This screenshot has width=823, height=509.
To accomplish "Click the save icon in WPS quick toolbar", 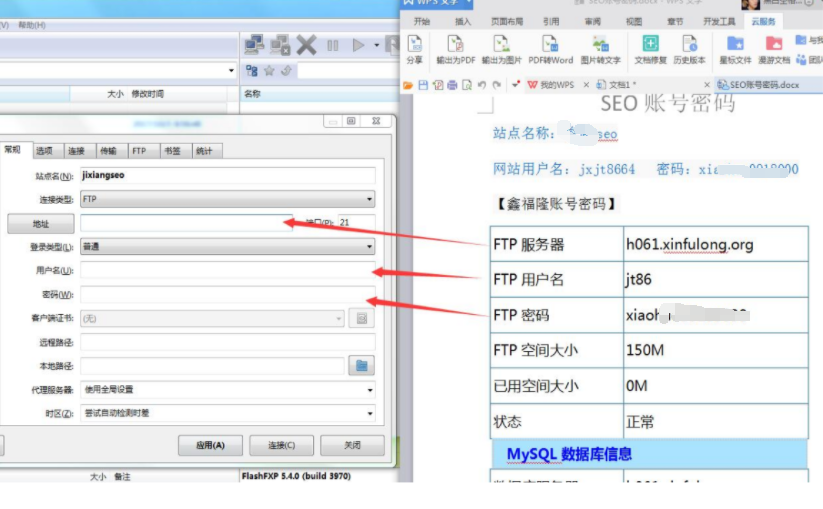I will pyautogui.click(x=423, y=85).
